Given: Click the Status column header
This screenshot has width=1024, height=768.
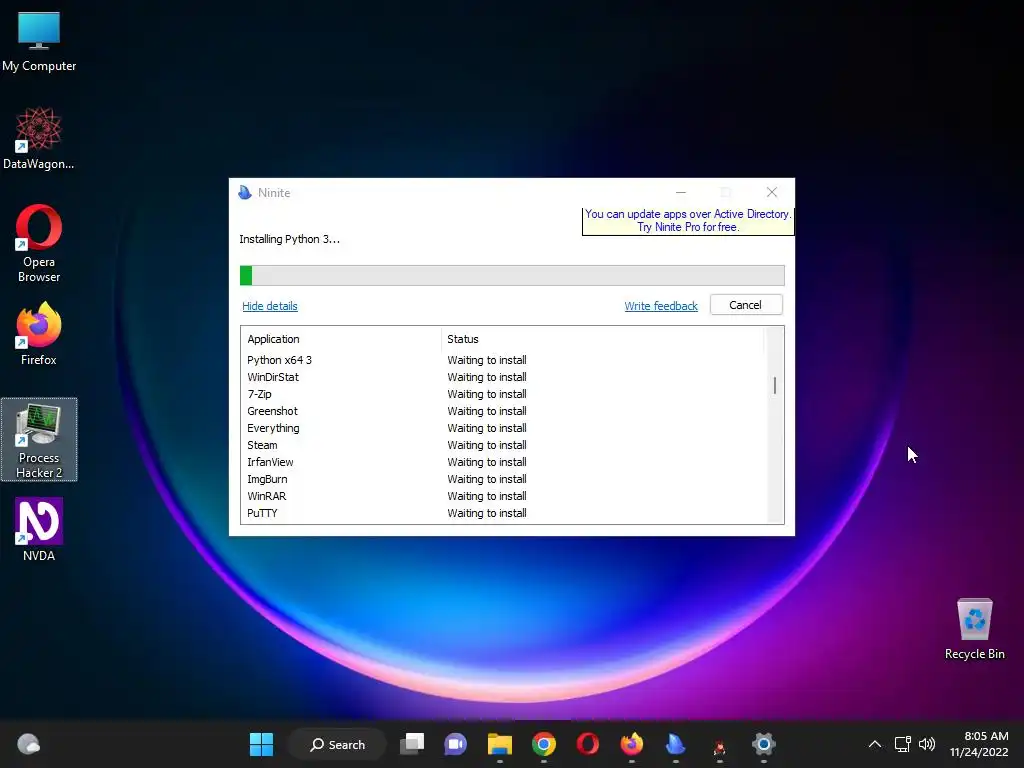Looking at the screenshot, I should click(x=602, y=339).
